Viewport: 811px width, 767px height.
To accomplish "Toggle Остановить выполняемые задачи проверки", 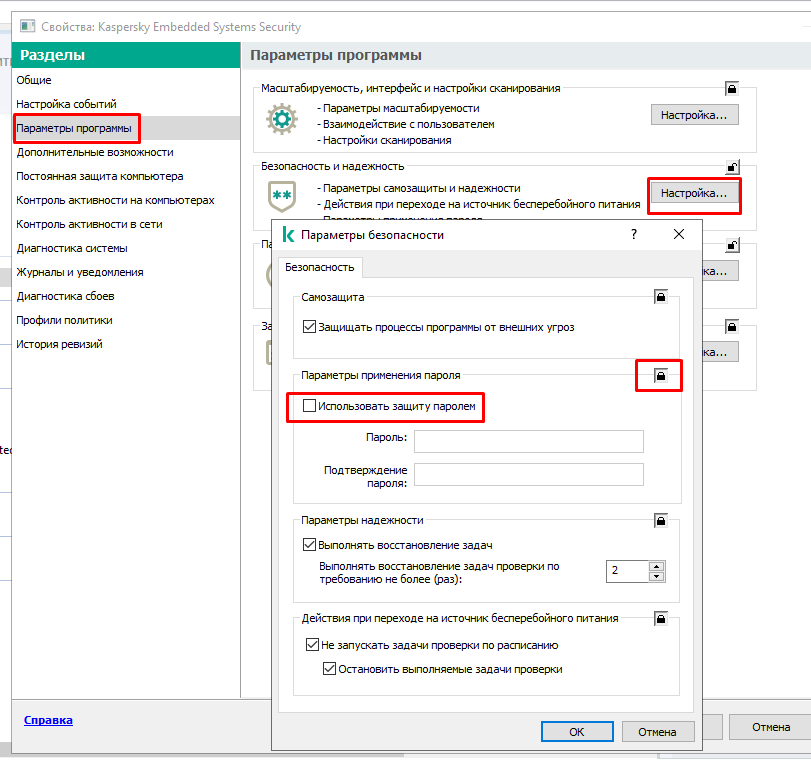I will coord(329,669).
